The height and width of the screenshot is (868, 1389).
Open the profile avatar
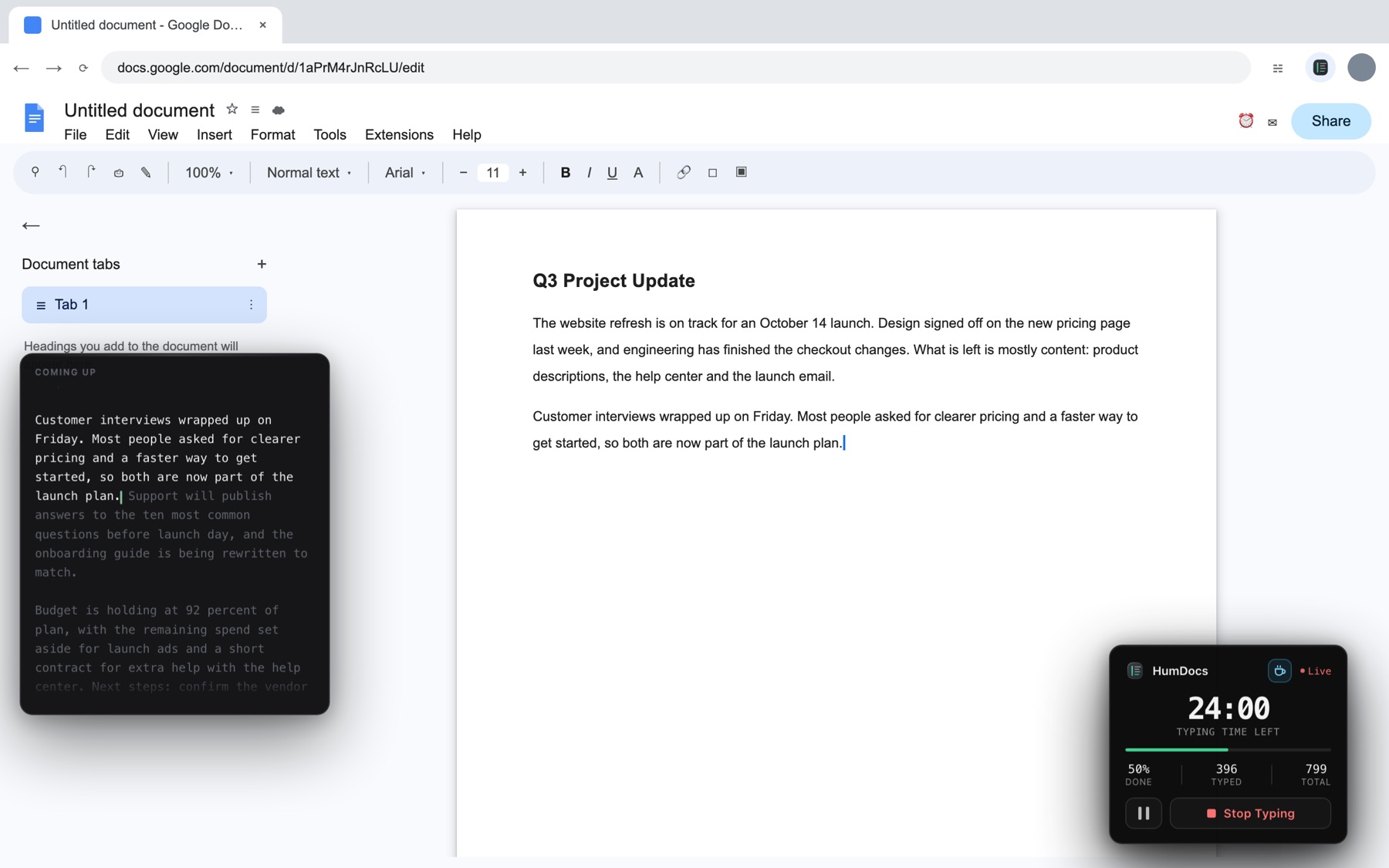[1361, 67]
